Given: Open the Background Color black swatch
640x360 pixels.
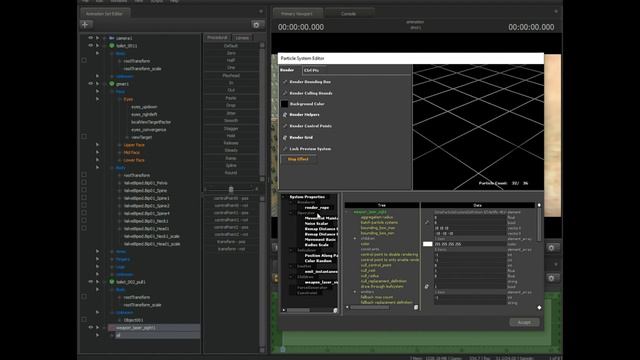Looking at the screenshot, I should point(284,104).
